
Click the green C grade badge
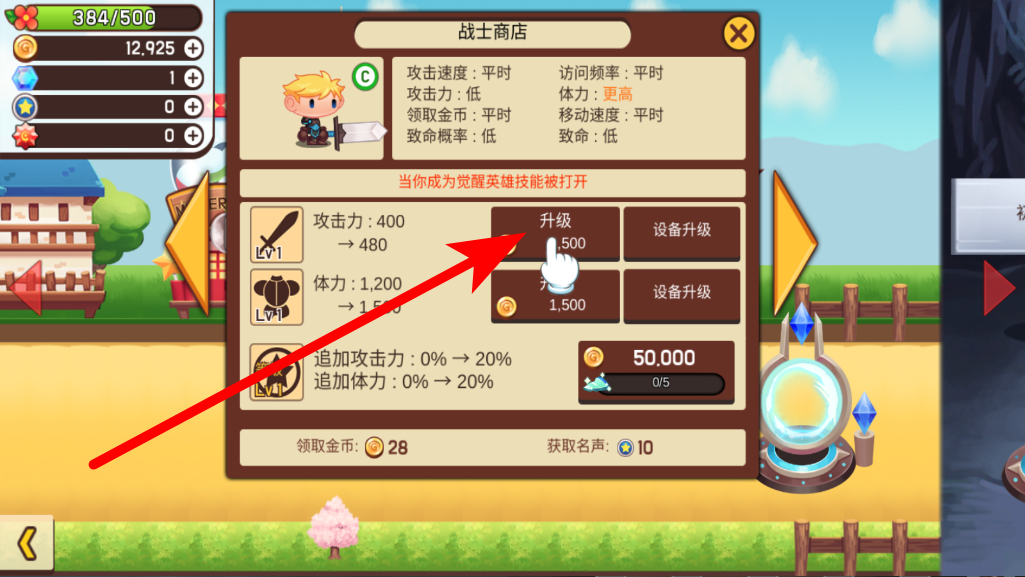pyautogui.click(x=365, y=77)
